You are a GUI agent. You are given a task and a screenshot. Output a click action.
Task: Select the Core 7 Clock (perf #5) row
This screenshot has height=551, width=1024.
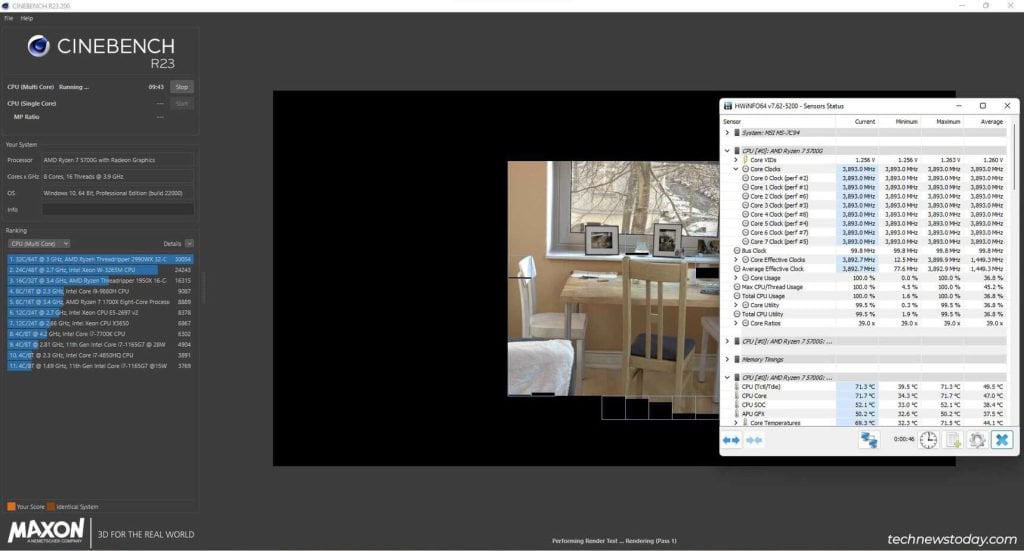point(865,242)
